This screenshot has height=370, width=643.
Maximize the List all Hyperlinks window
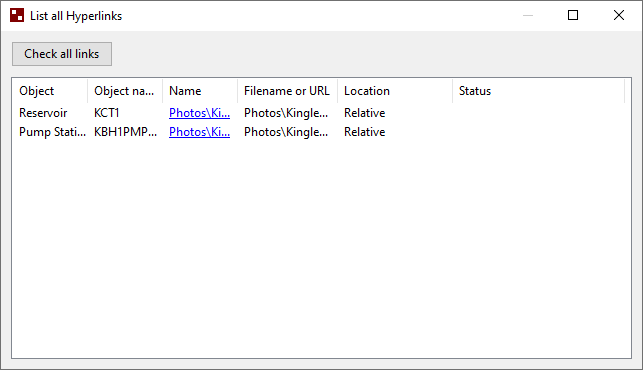pyautogui.click(x=573, y=15)
